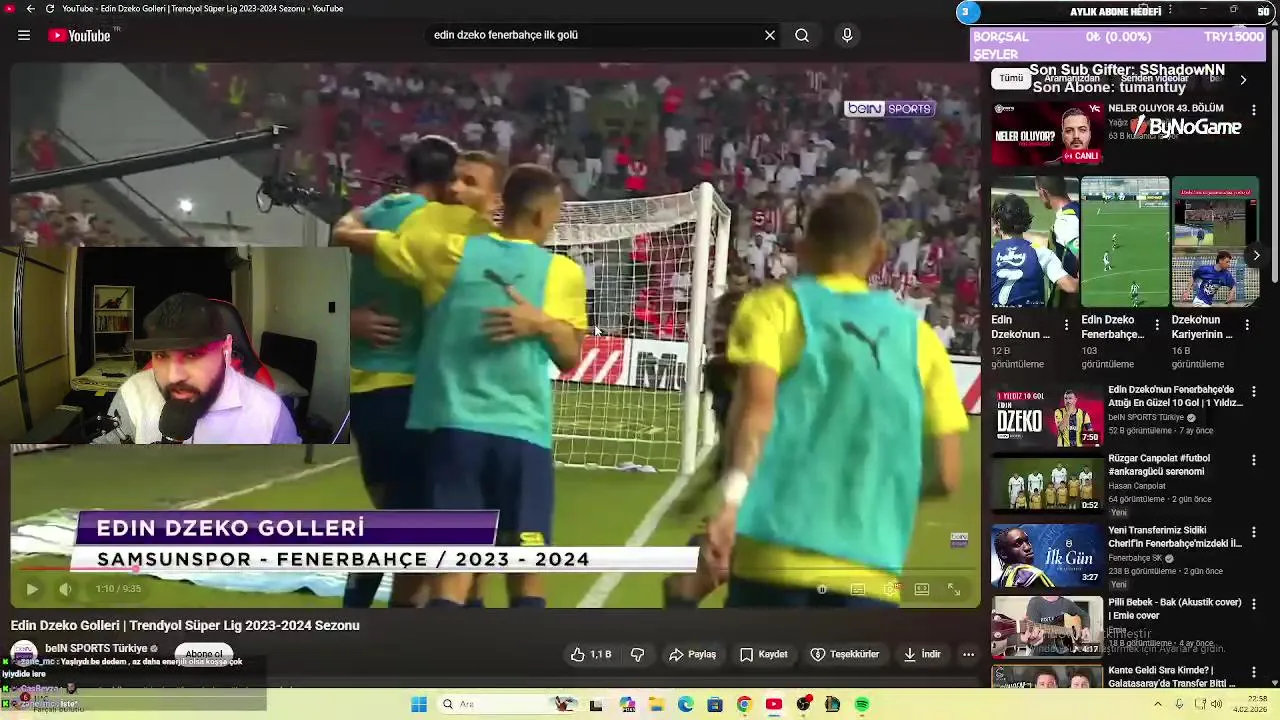Save the video with Kaydet

click(764, 654)
